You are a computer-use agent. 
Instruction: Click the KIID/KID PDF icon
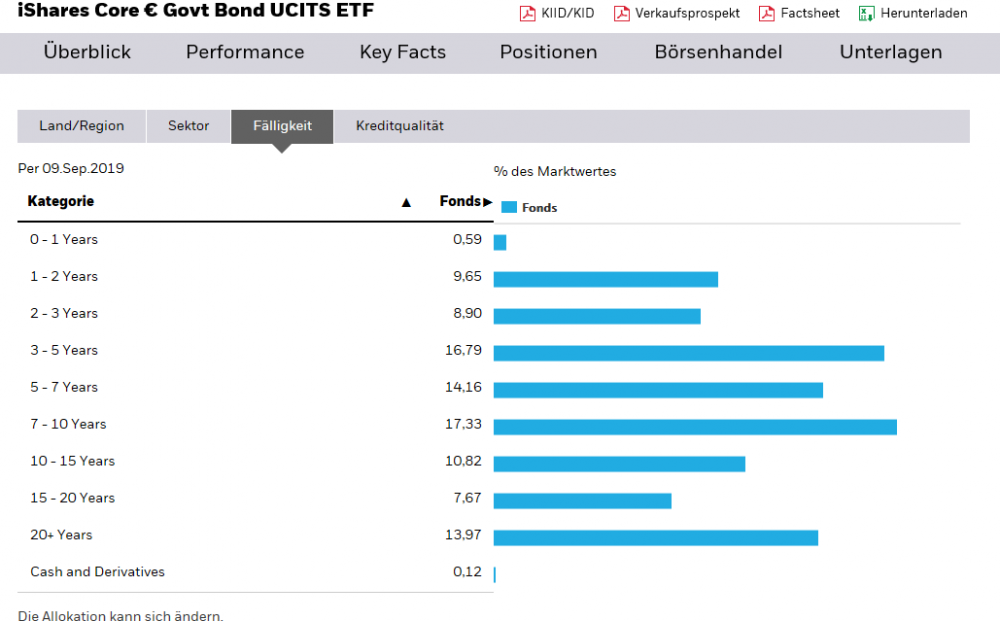pyautogui.click(x=527, y=13)
